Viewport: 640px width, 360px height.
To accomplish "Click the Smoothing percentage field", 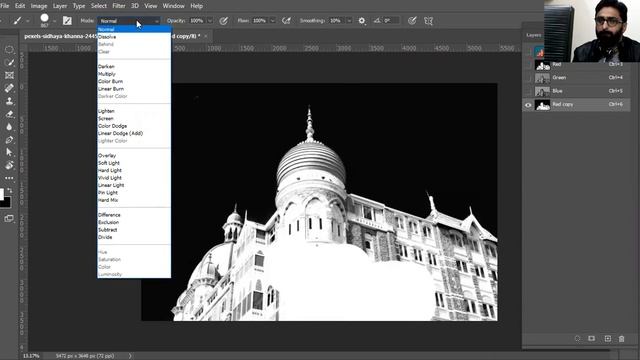I will pyautogui.click(x=336, y=21).
